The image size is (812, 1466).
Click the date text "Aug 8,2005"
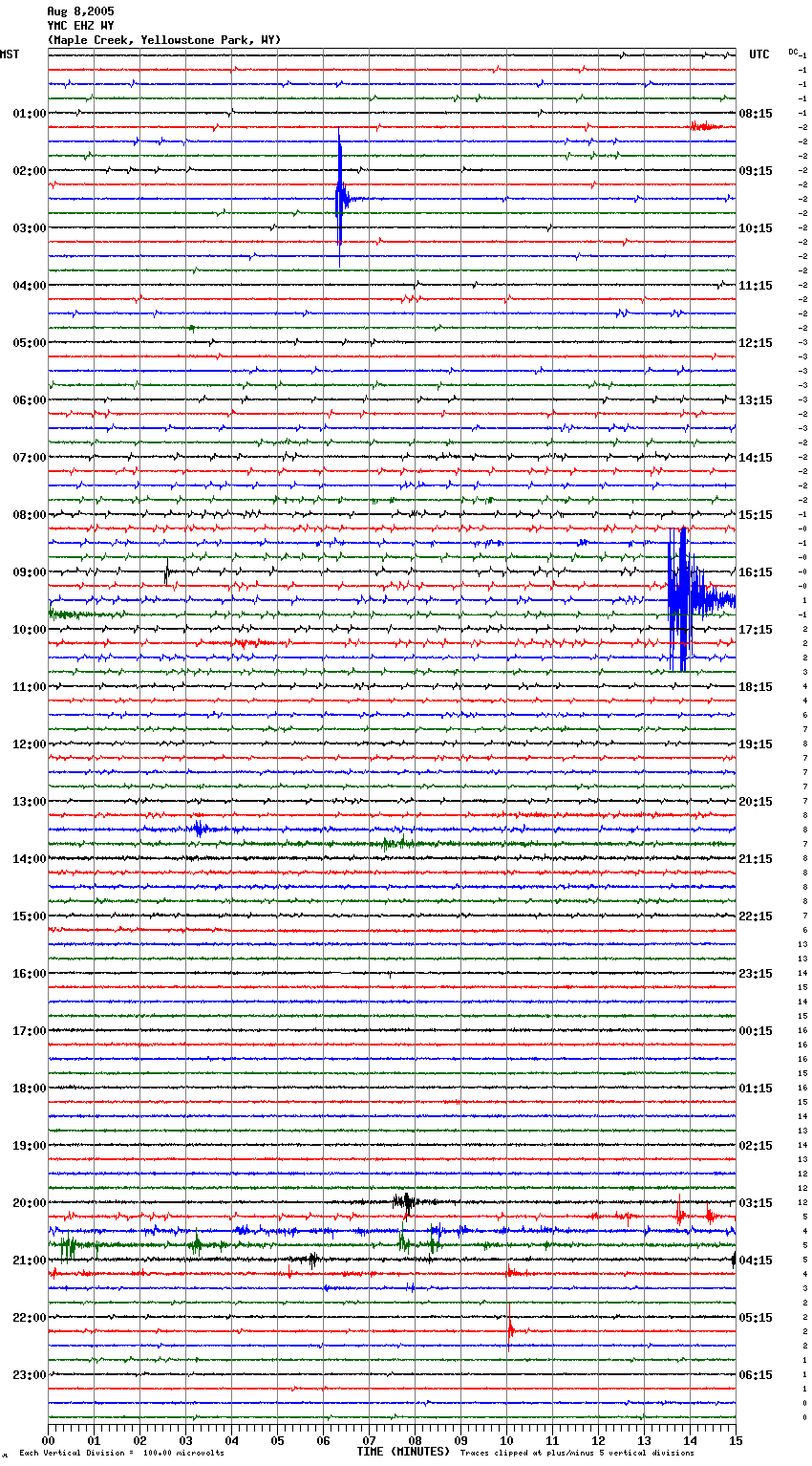80,11
